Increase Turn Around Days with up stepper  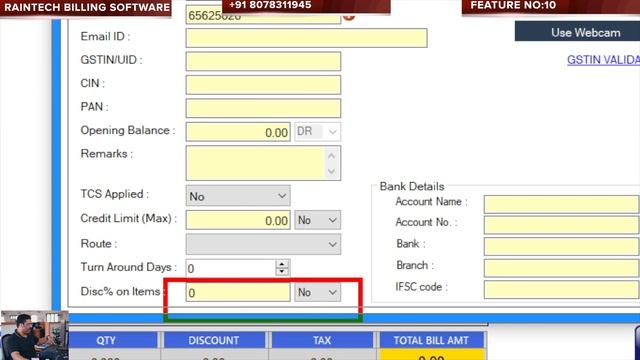282,264
